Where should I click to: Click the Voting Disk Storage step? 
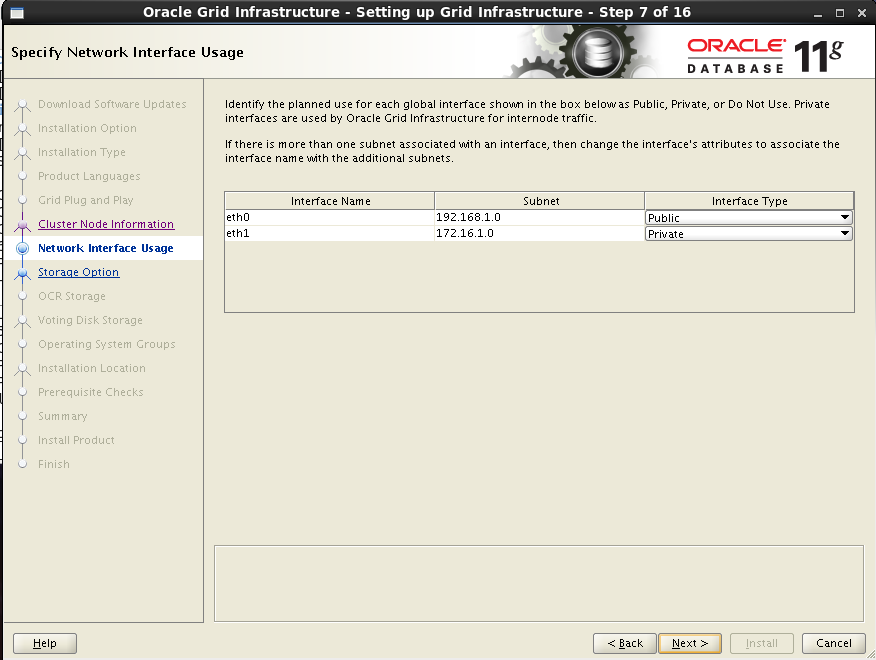(x=90, y=320)
